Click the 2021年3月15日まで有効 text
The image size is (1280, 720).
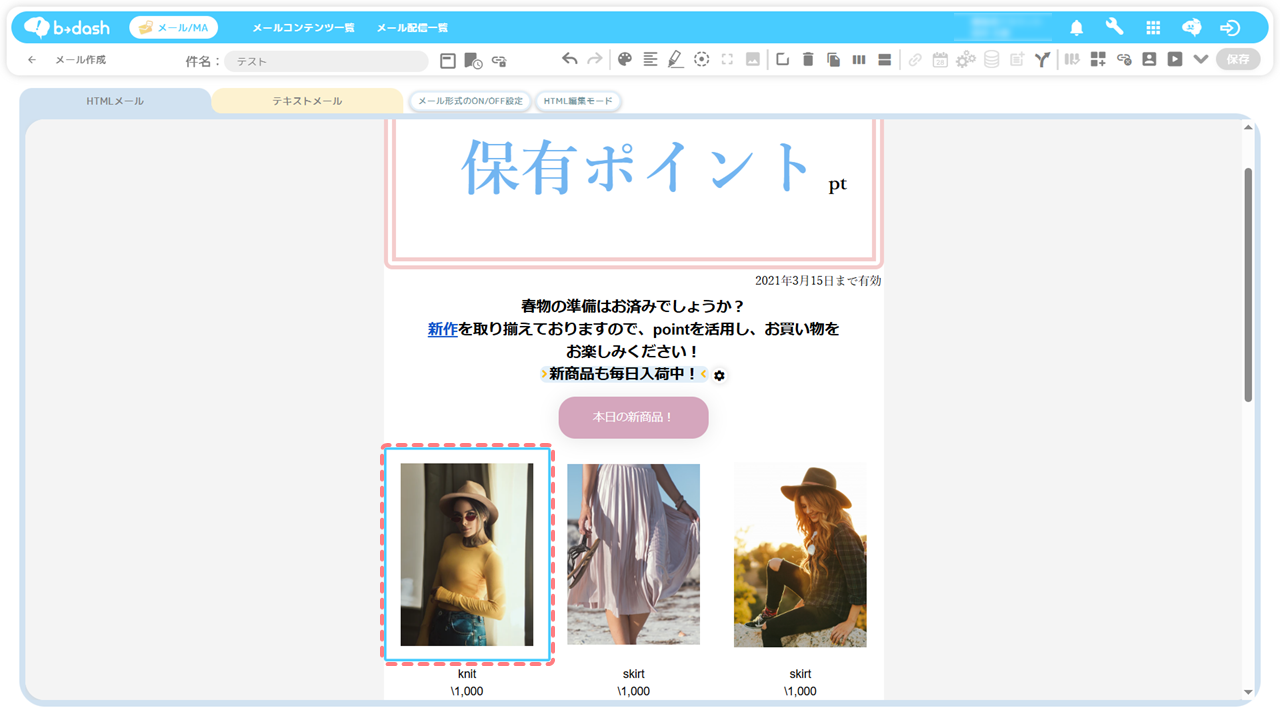pyautogui.click(x=818, y=281)
